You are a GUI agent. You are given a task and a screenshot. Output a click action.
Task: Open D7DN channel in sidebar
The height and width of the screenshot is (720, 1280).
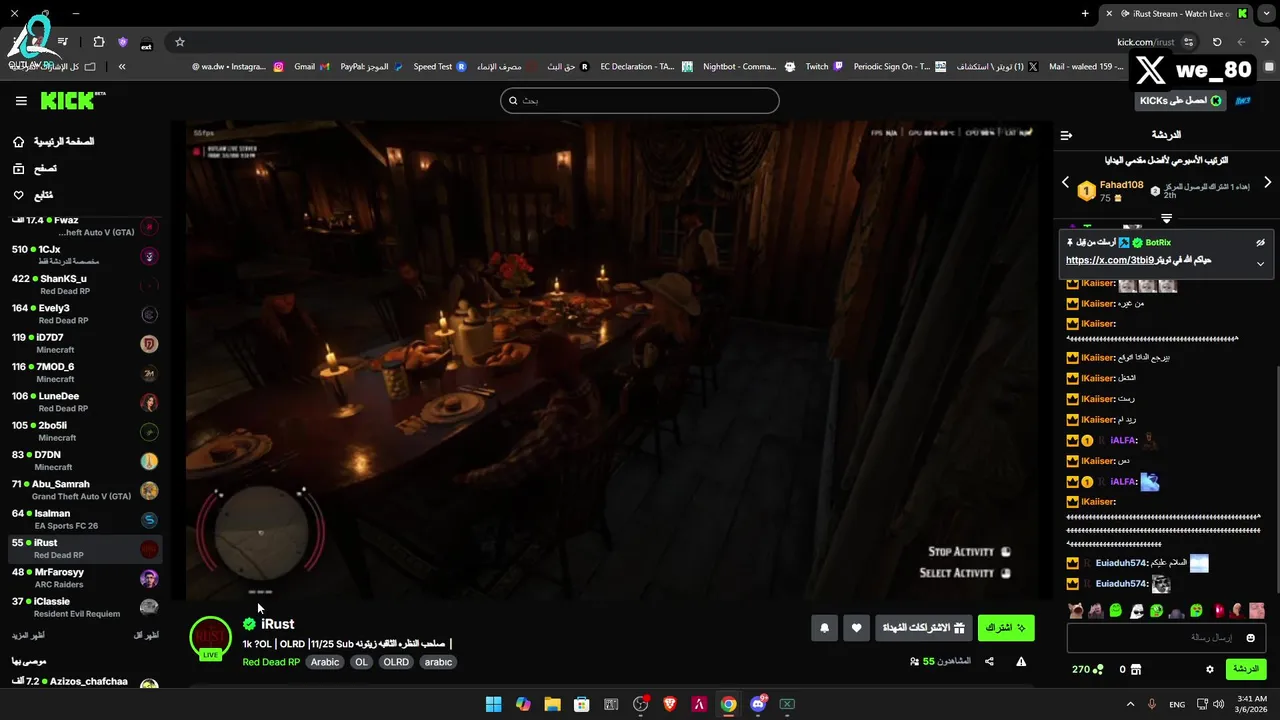(x=85, y=461)
